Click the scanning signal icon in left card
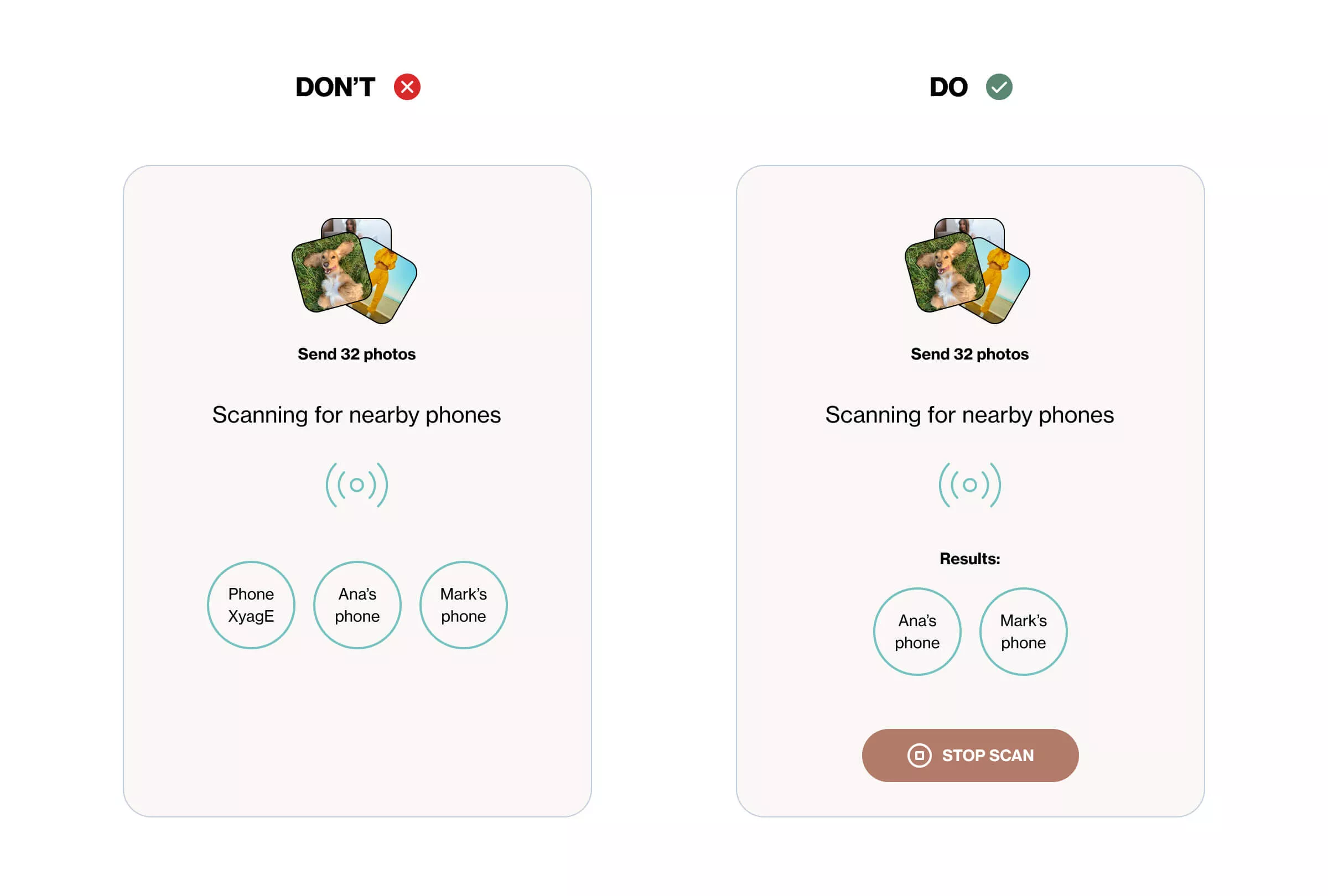The width and height of the screenshot is (1328, 896). [x=356, y=485]
